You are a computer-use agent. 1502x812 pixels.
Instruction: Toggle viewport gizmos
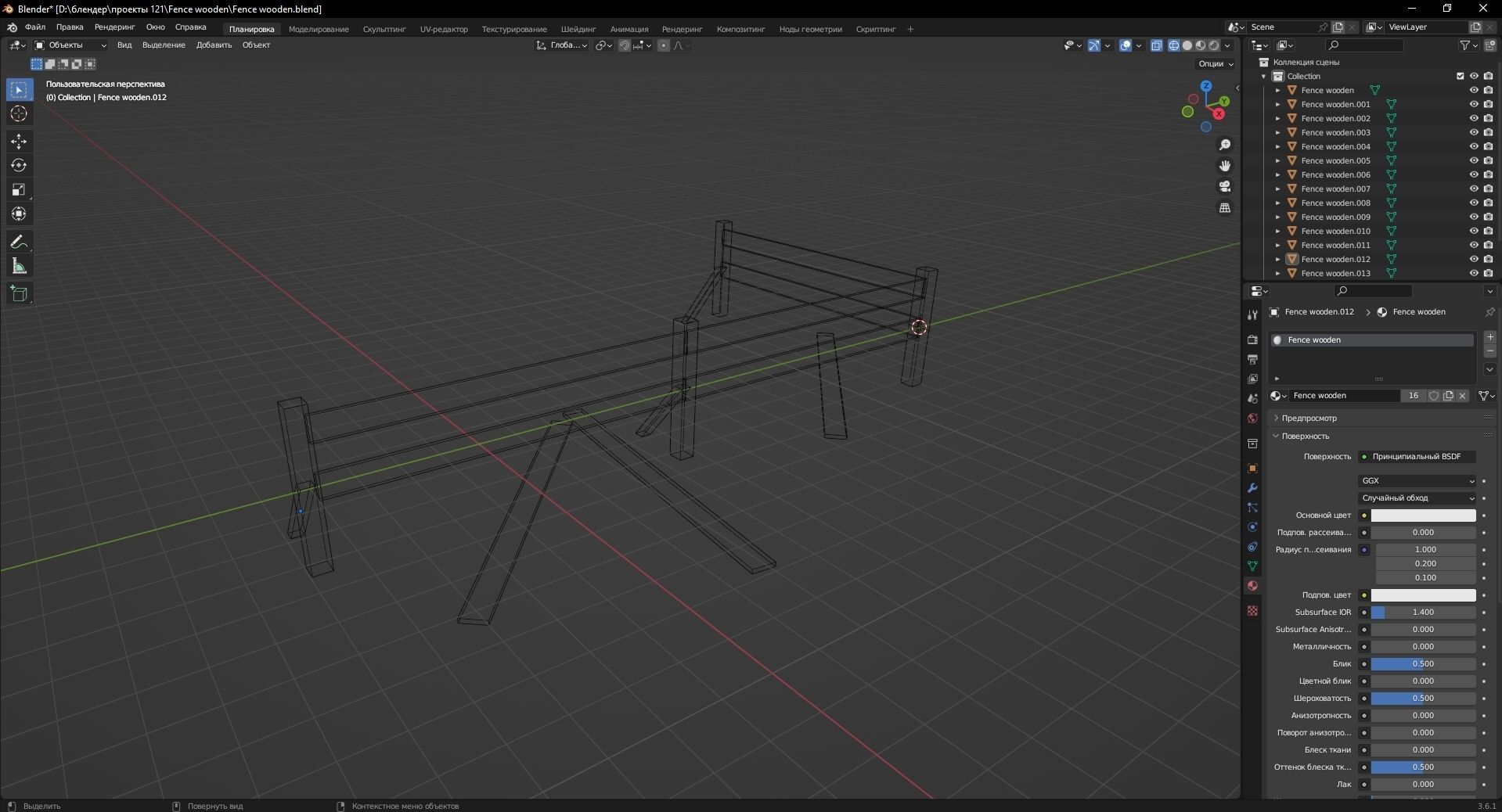(x=1094, y=45)
